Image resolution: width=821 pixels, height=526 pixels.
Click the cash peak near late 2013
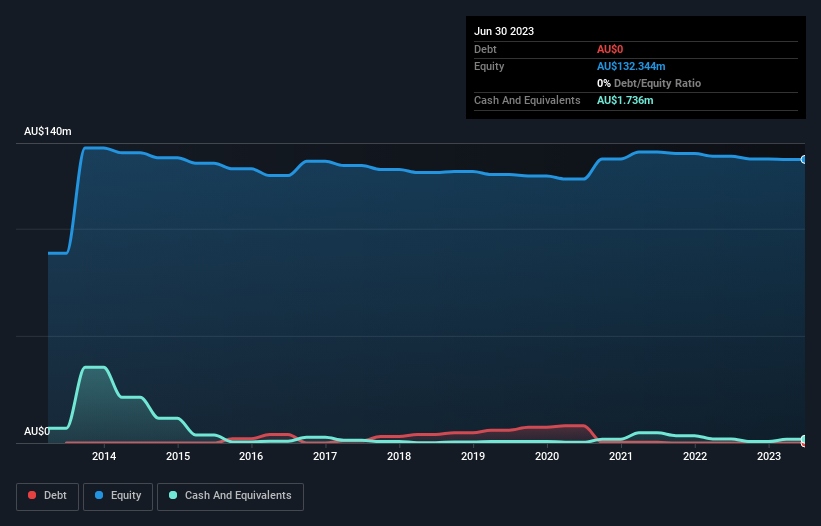[95, 367]
